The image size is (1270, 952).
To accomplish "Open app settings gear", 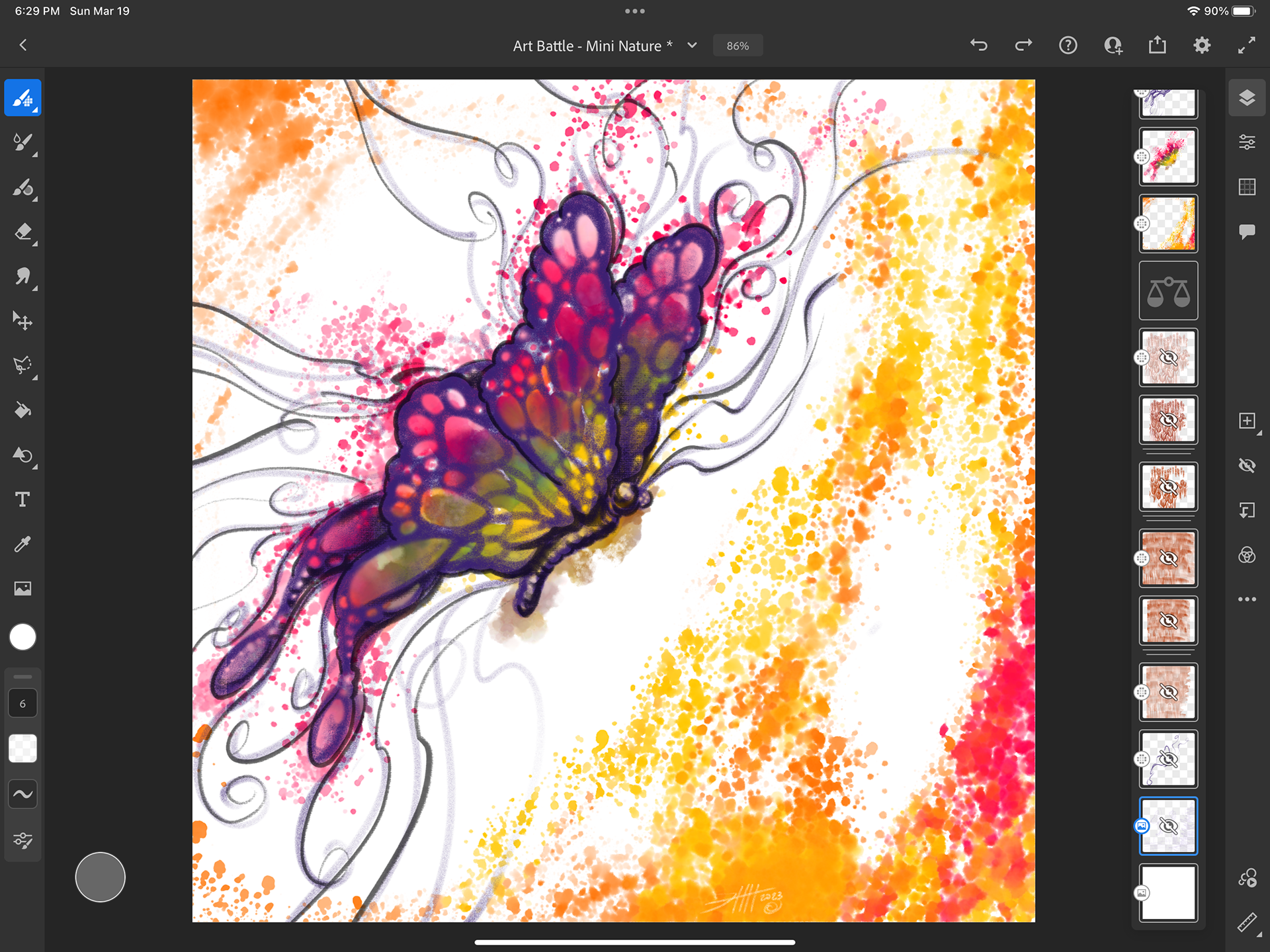I will pos(1202,45).
